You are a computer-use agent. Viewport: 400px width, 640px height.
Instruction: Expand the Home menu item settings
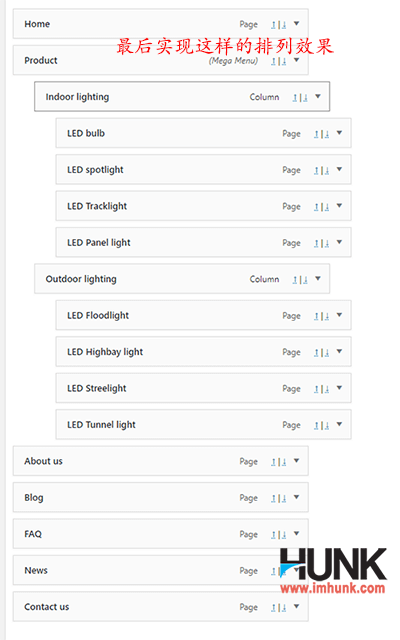pyautogui.click(x=296, y=24)
